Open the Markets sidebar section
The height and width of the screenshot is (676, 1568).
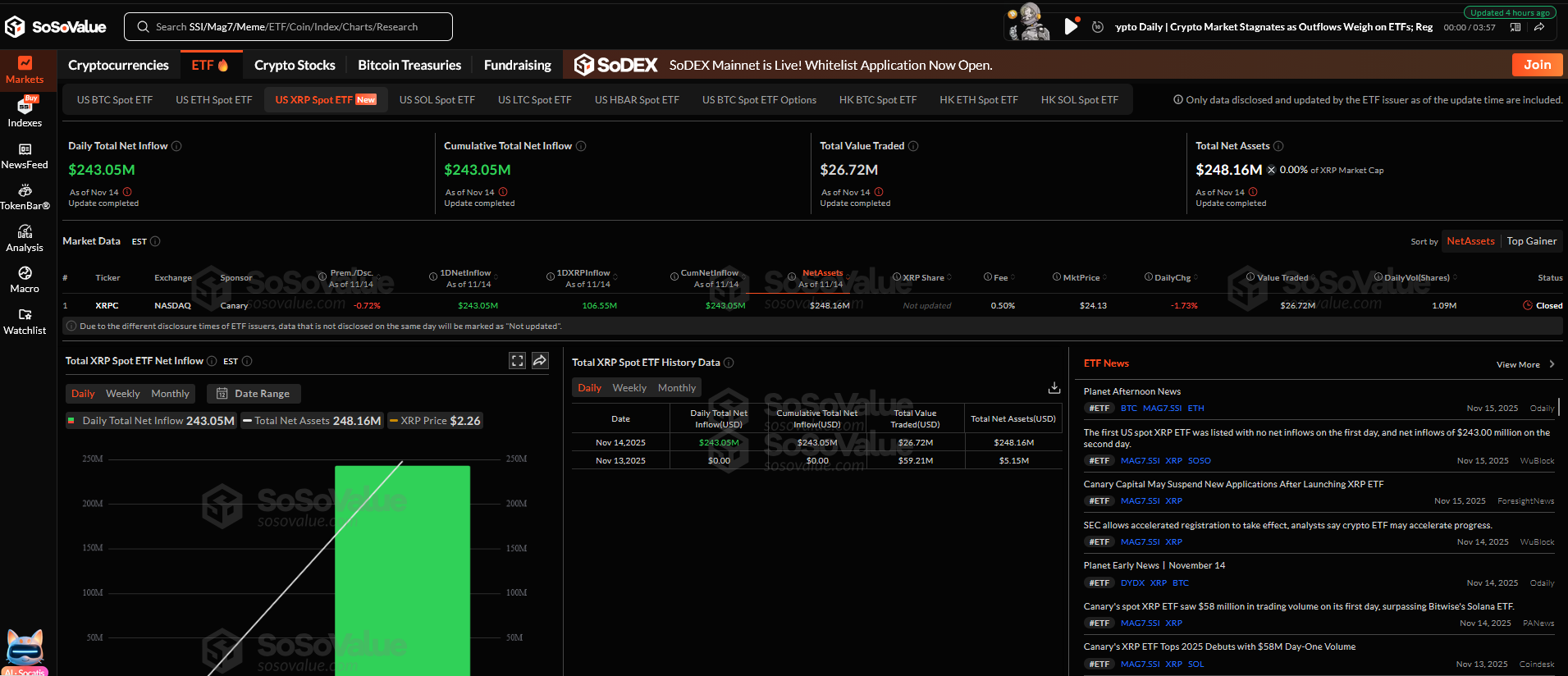click(x=25, y=71)
